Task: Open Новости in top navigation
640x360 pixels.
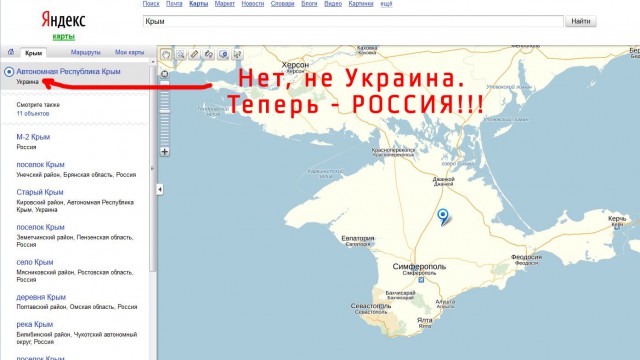Action: click(x=253, y=4)
